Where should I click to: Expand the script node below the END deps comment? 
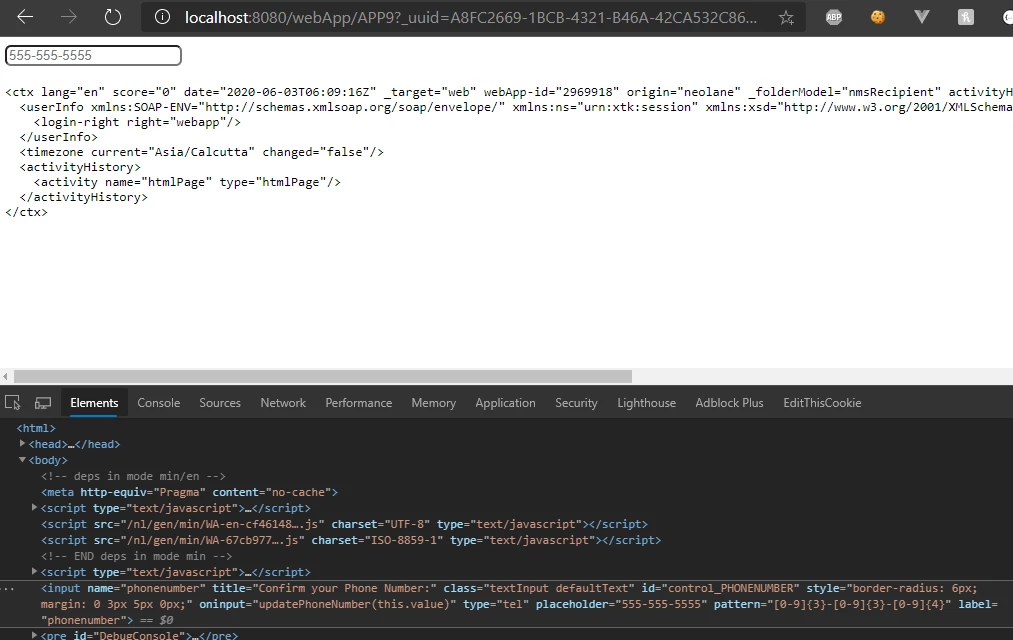point(34,572)
